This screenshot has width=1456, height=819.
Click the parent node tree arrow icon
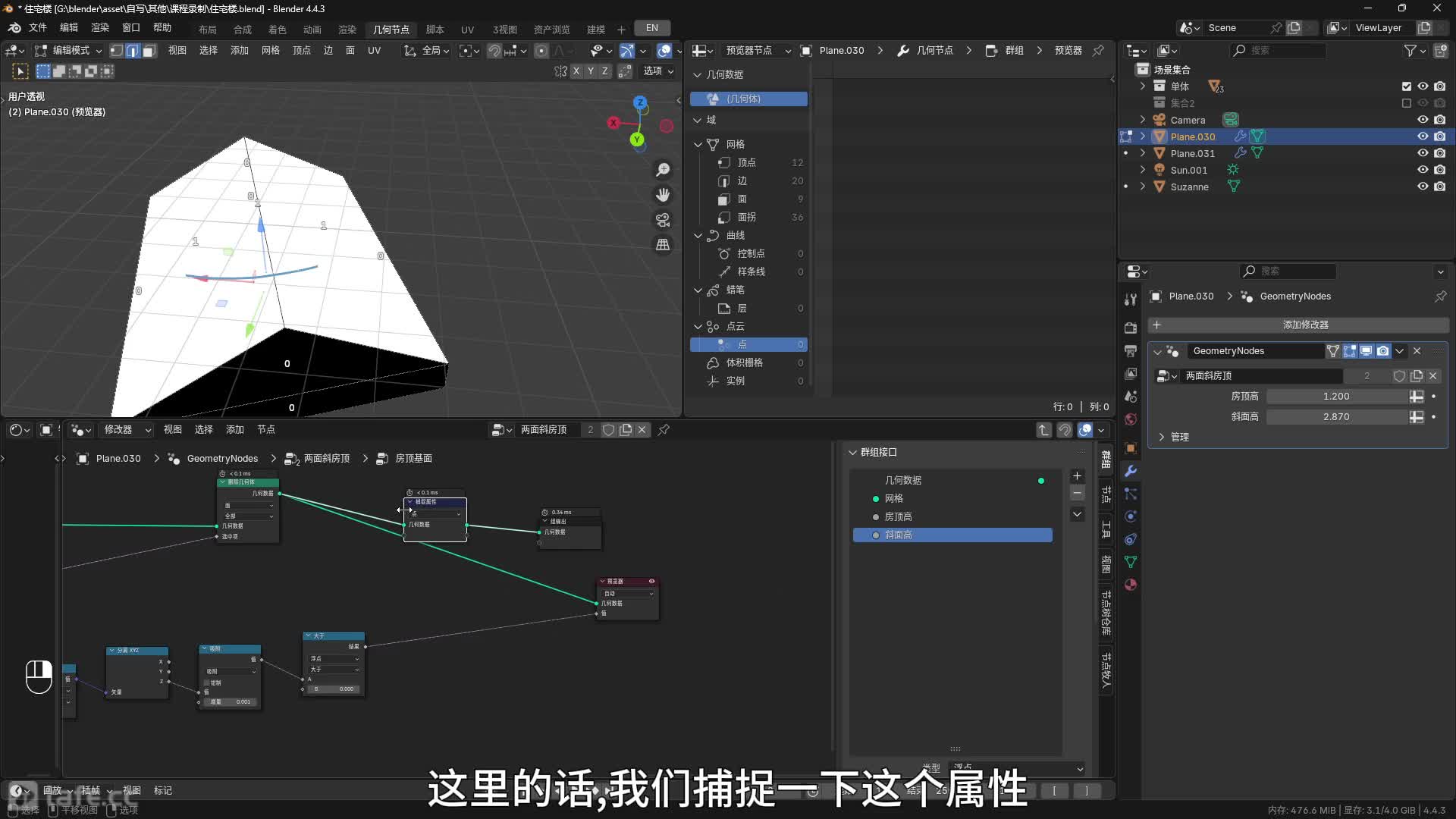click(1044, 430)
